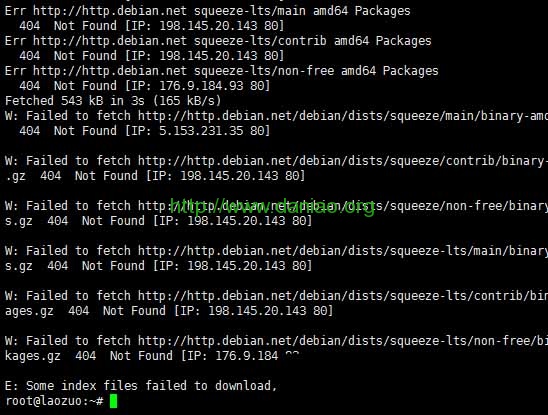The image size is (548, 415).
Task: Click the squeeze-lts/contrib amd64 Packages error line
Action: pyautogui.click(x=218, y=41)
